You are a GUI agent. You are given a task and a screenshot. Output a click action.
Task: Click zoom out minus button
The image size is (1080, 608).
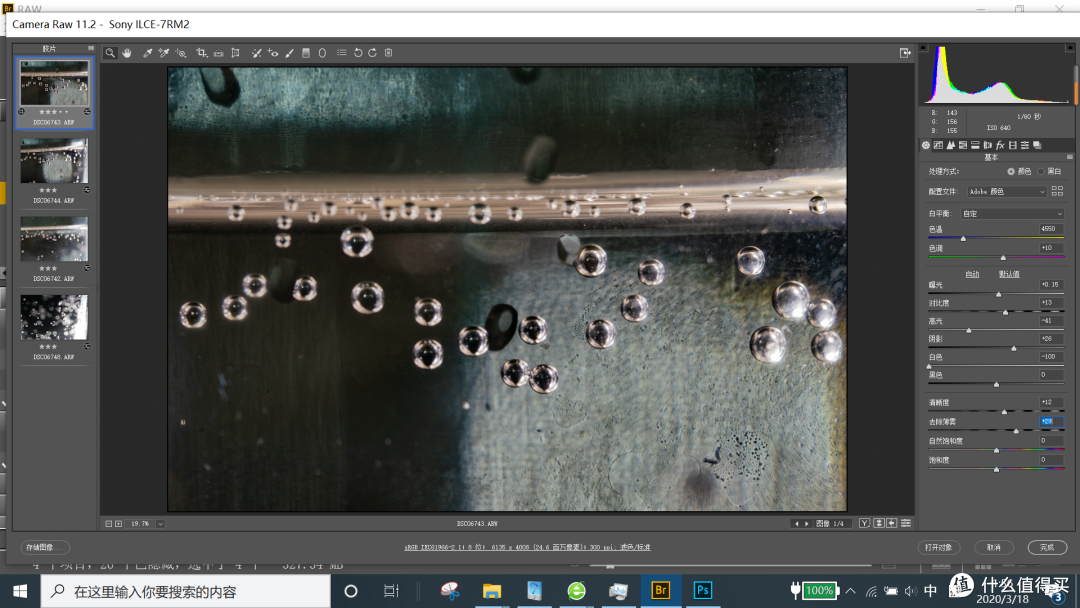tap(109, 524)
